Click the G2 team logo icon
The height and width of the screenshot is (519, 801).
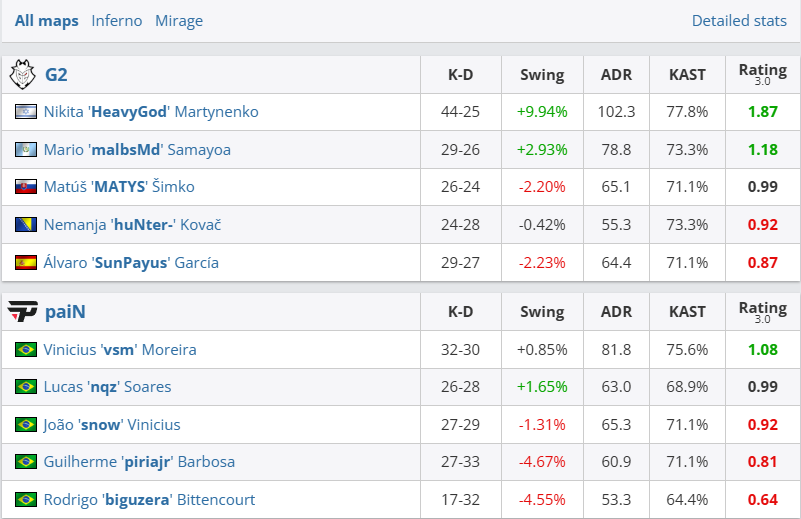pyautogui.click(x=22, y=74)
